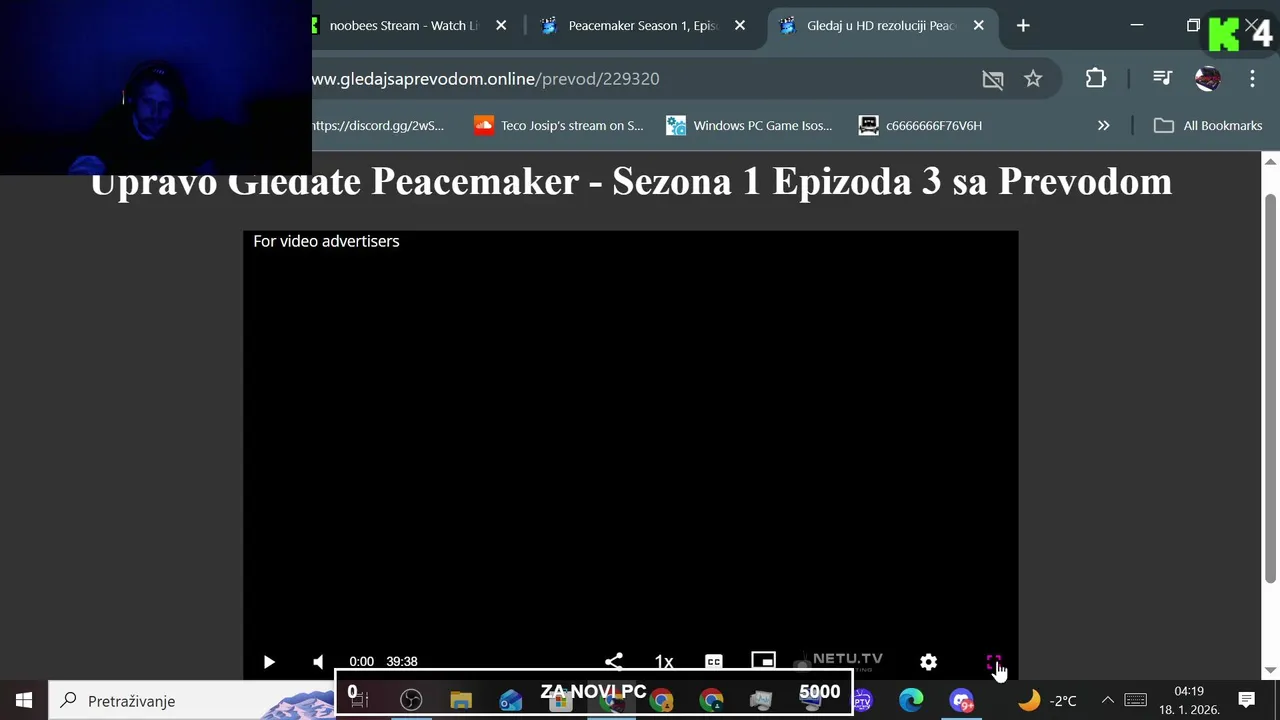Close the Peacemaker Season 1 tab

pos(740,26)
